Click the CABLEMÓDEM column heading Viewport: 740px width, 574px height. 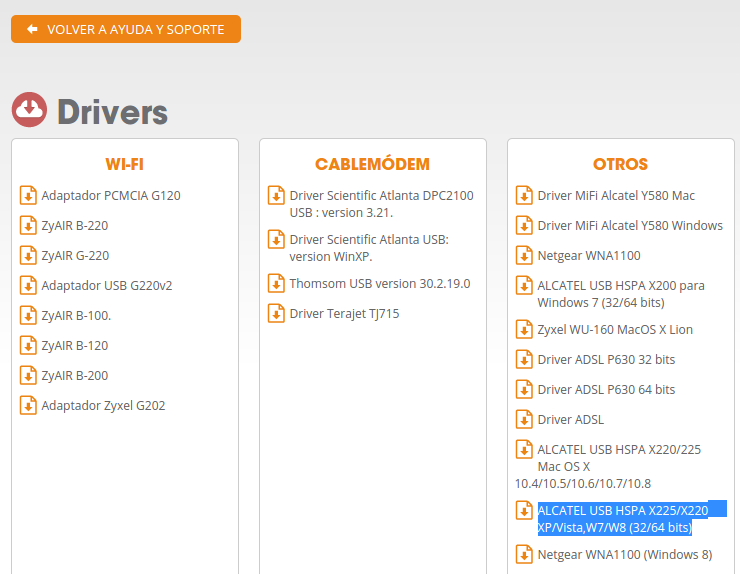tap(372, 164)
